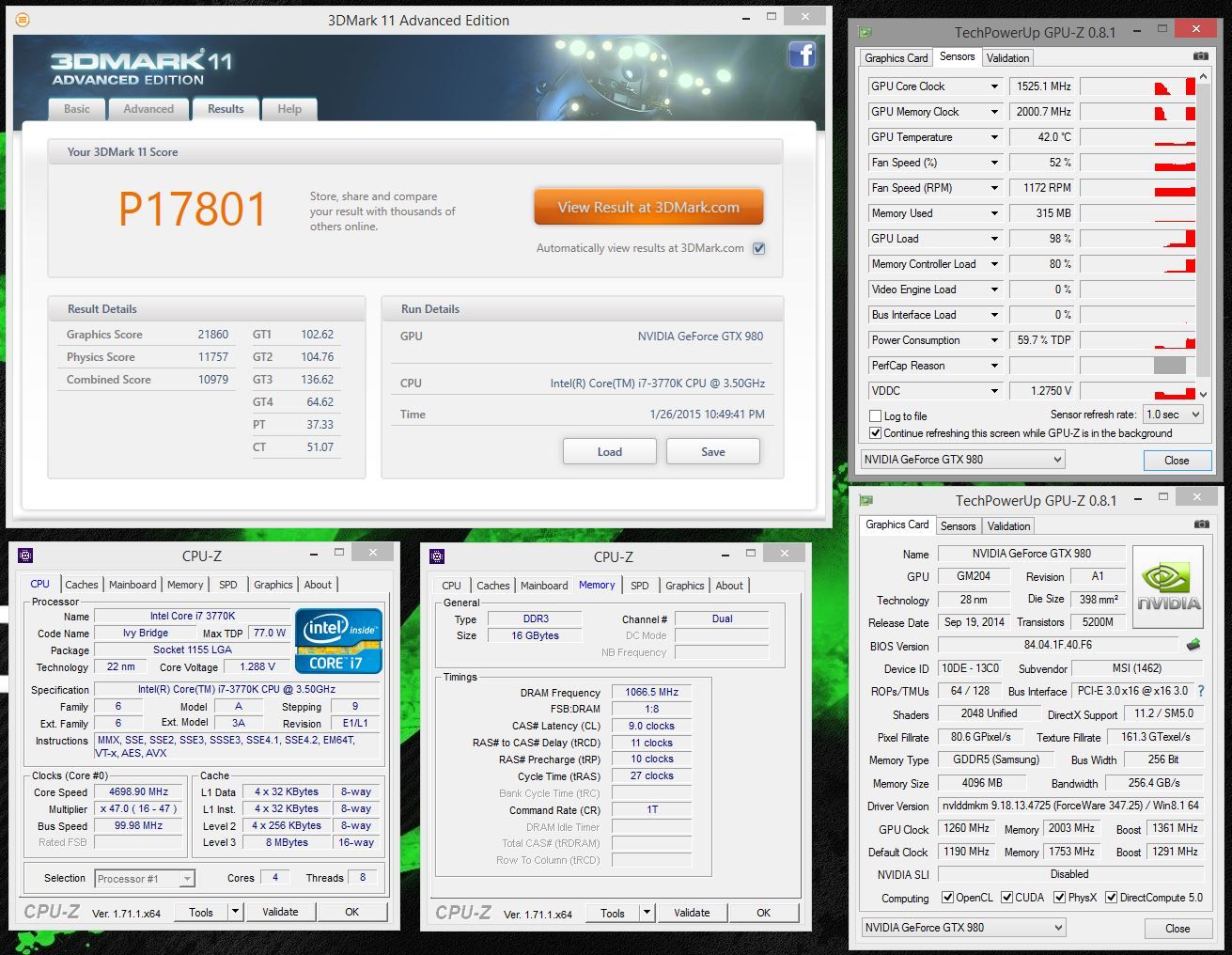Open the VDDC sensor dropdown

(994, 391)
